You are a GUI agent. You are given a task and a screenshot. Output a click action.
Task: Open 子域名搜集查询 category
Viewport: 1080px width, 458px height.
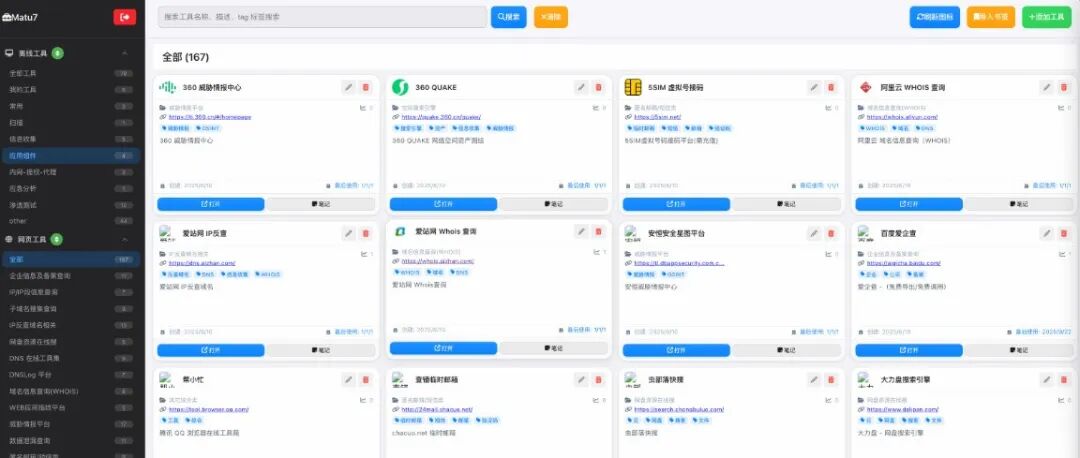pos(71,309)
